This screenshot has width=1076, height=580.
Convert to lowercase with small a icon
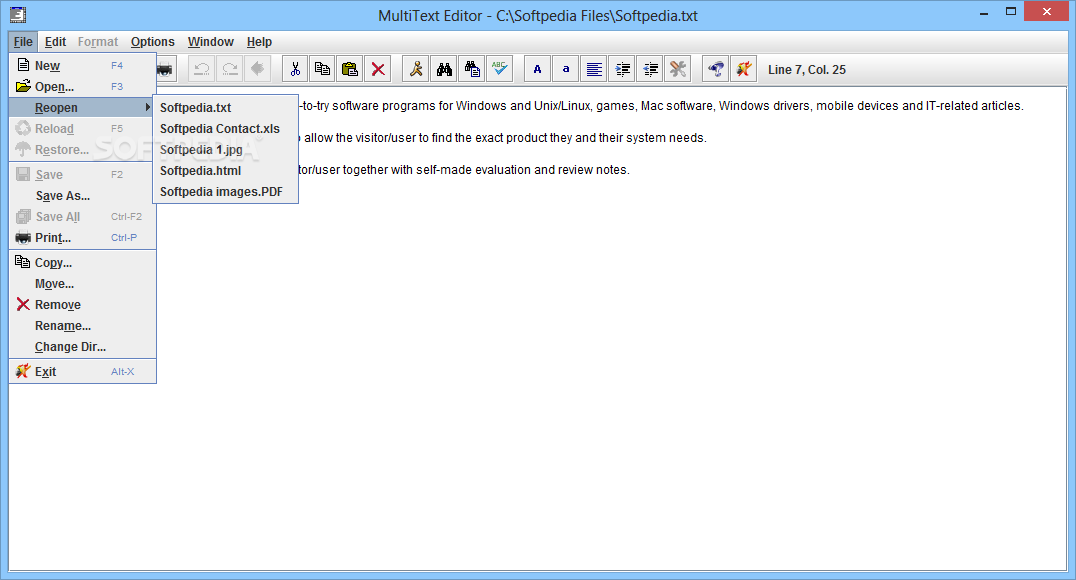click(x=565, y=69)
